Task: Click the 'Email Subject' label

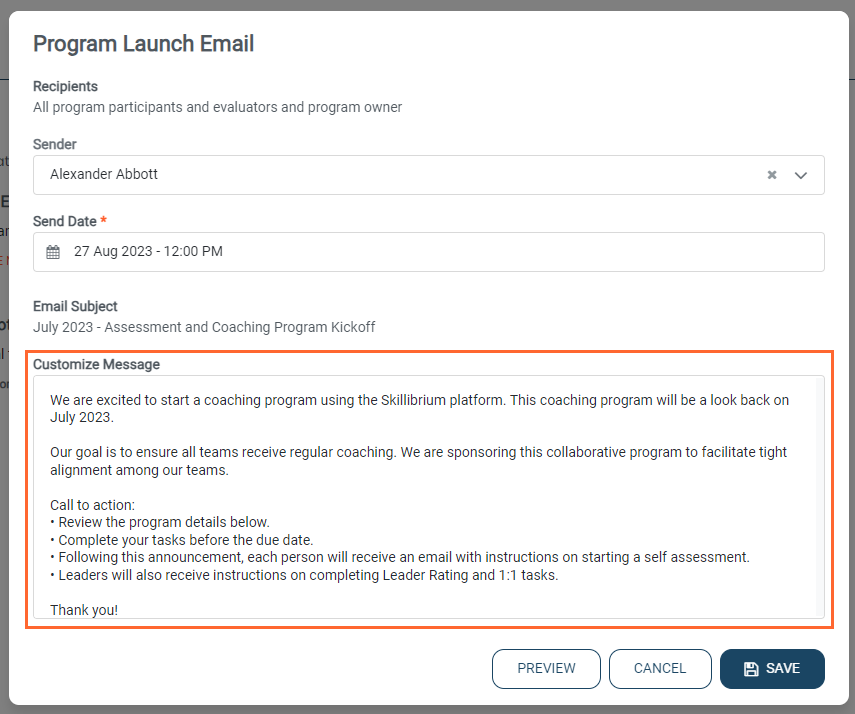Action: click(x=75, y=307)
